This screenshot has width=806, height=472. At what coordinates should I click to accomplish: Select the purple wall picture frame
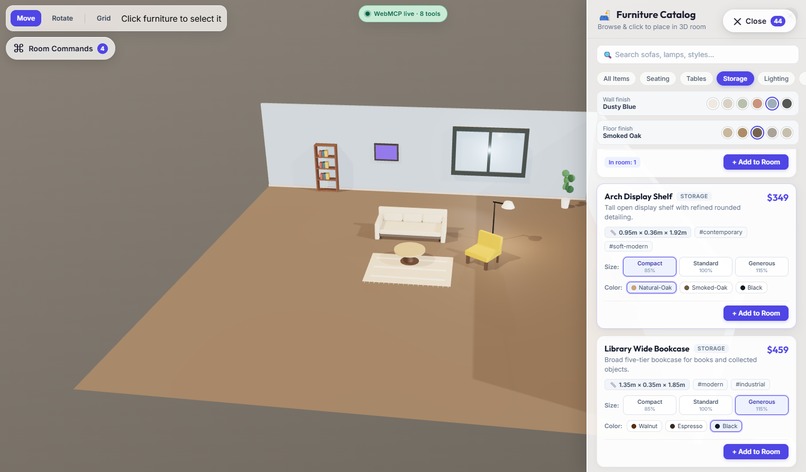click(x=386, y=152)
